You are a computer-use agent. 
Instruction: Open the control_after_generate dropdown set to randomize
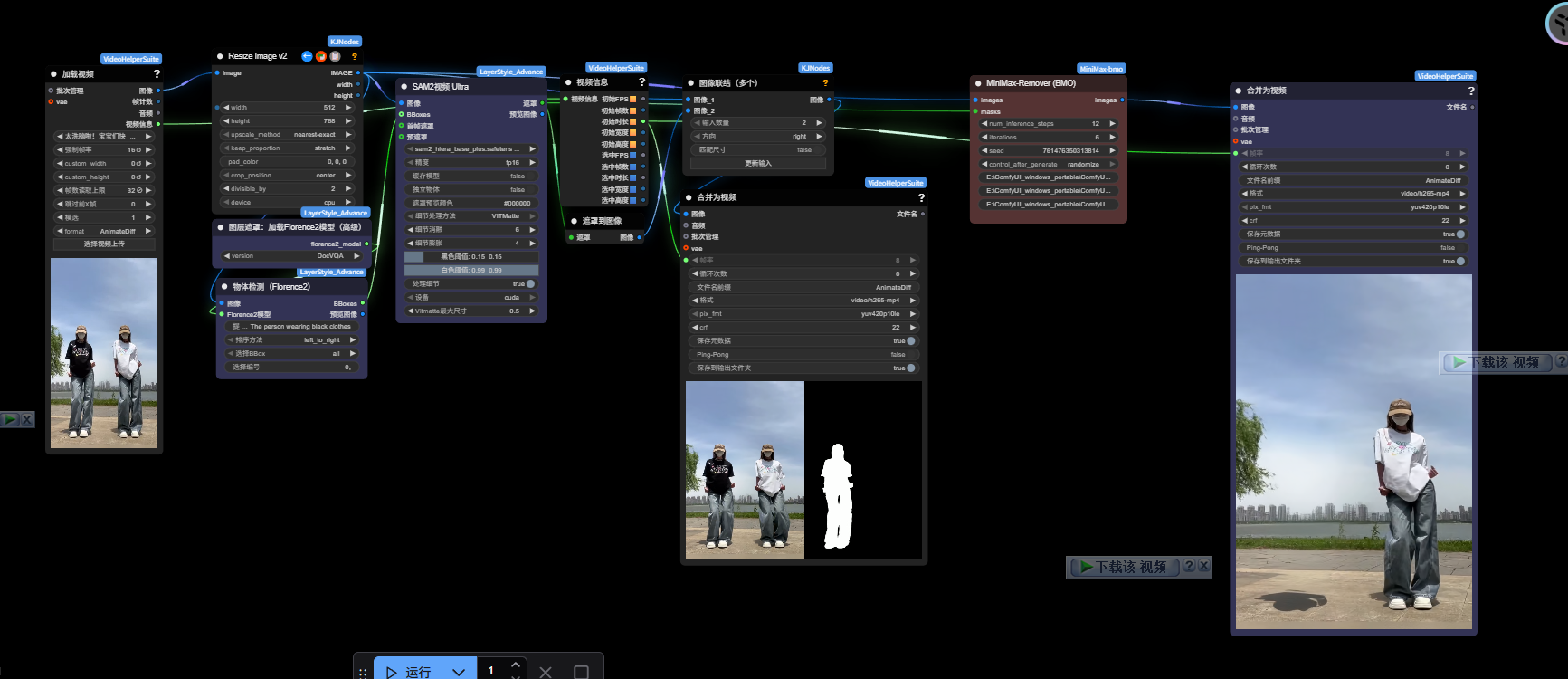pyautogui.click(x=1049, y=165)
